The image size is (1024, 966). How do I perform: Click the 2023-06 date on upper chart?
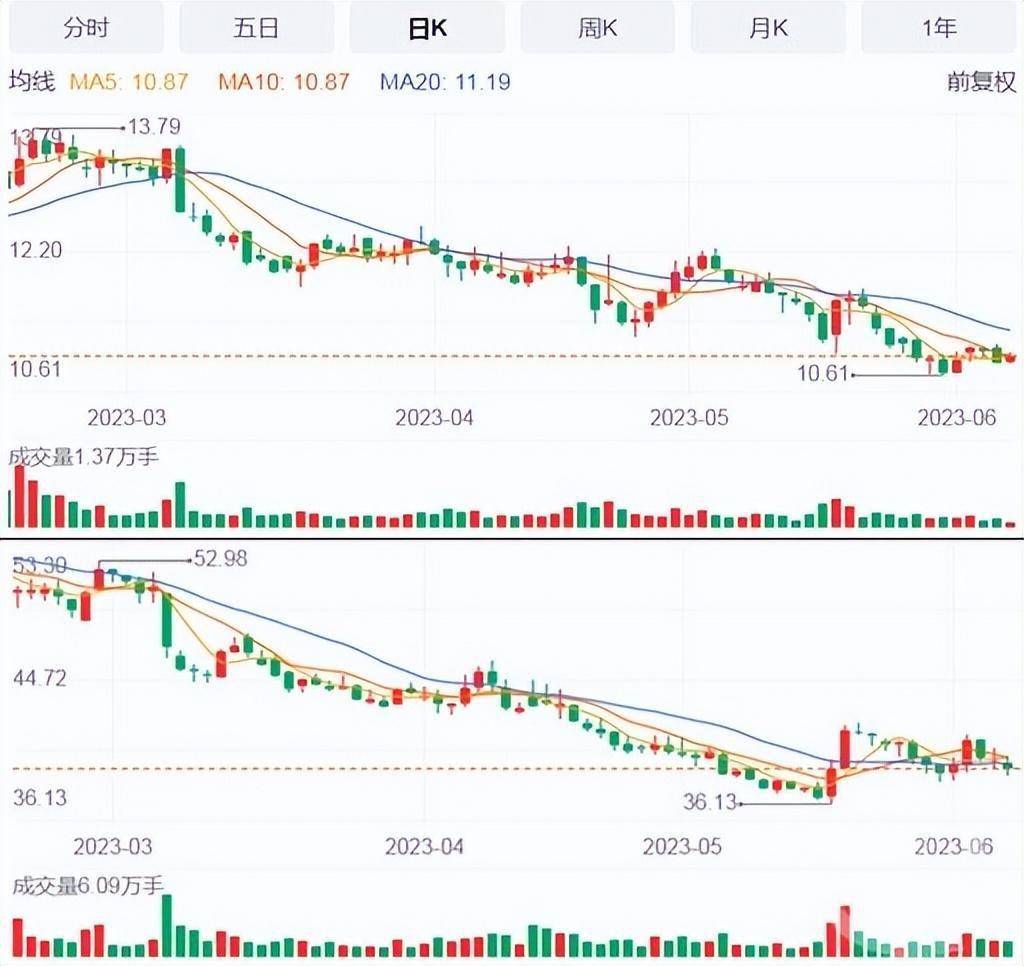[957, 417]
